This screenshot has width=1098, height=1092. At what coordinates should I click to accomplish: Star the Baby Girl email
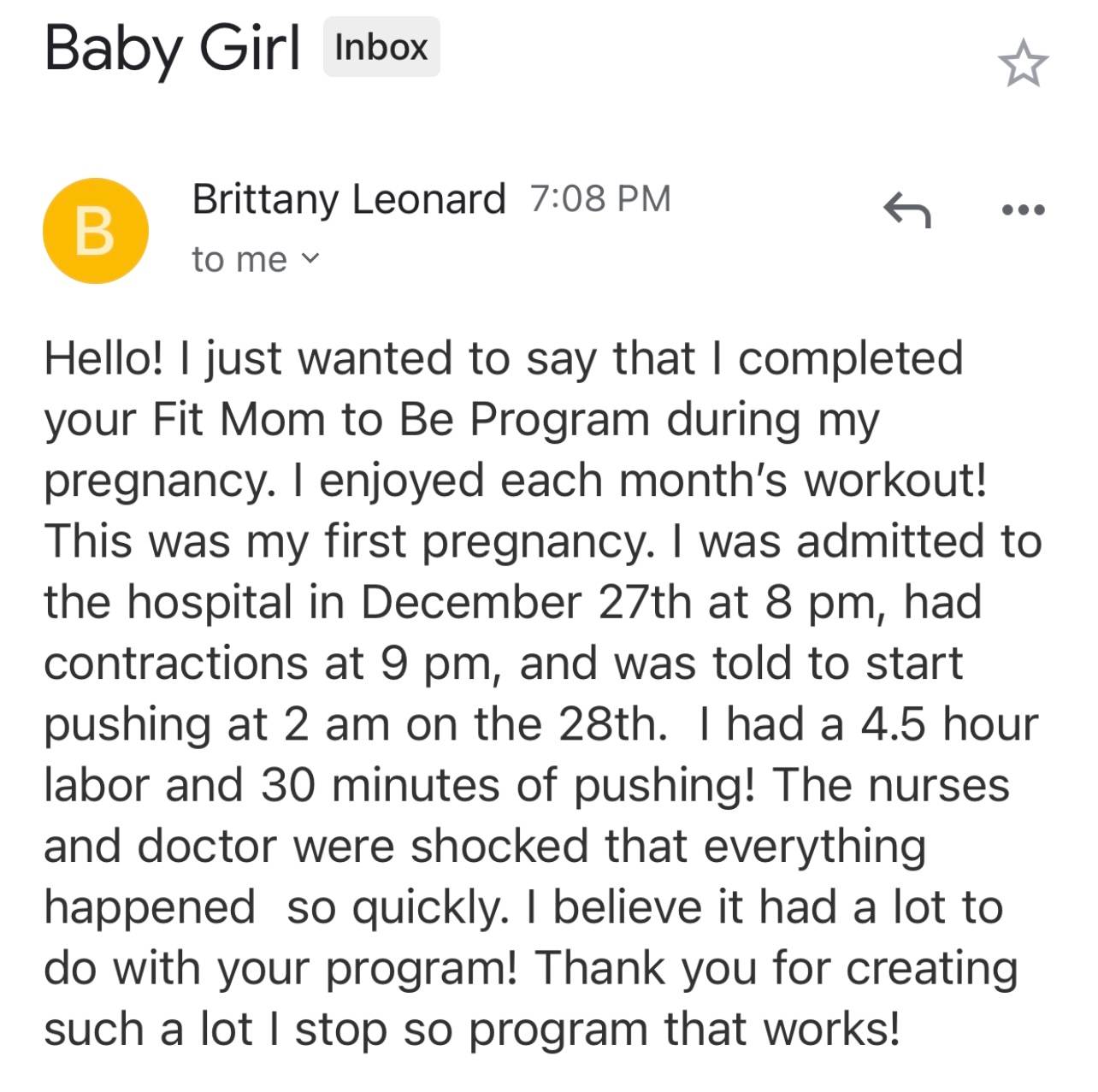[1023, 65]
